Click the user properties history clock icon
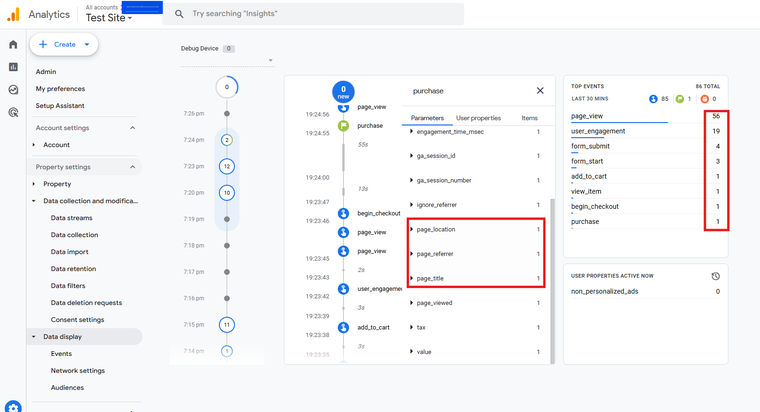760x412 pixels. coord(715,276)
